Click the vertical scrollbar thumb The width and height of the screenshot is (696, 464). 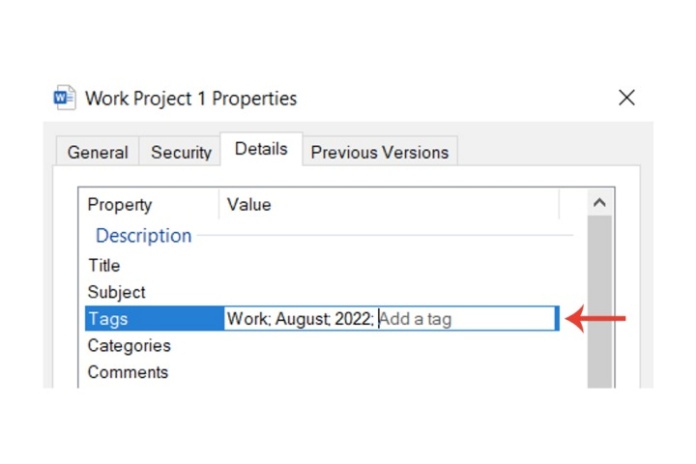pos(599,300)
